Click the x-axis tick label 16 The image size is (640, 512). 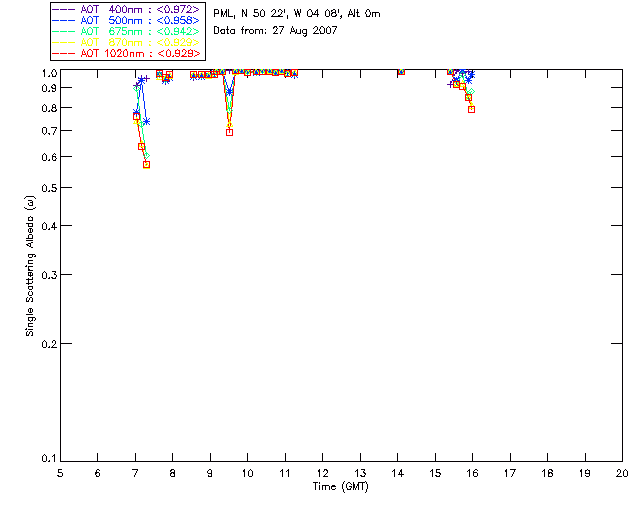[x=473, y=473]
